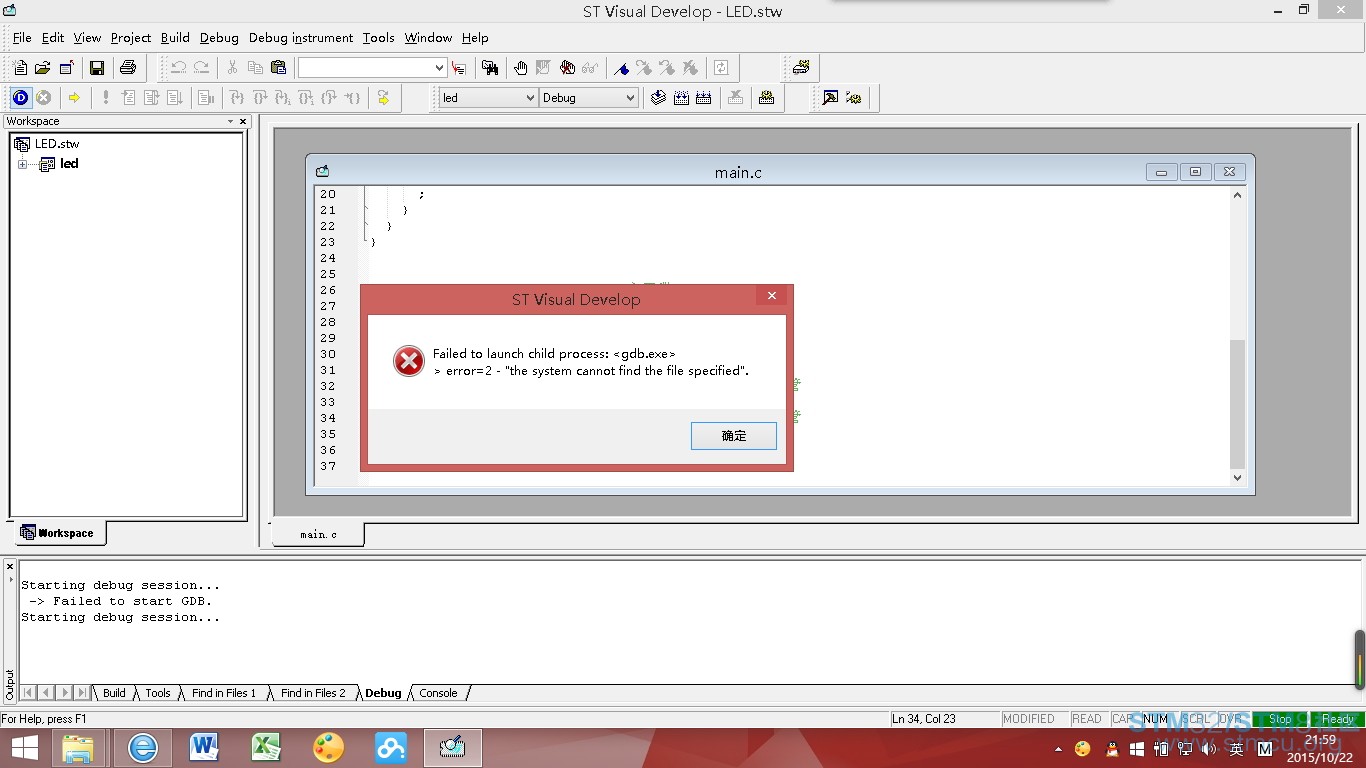Click the Print toolbar icon
Image resolution: width=1366 pixels, height=768 pixels.
[128, 68]
